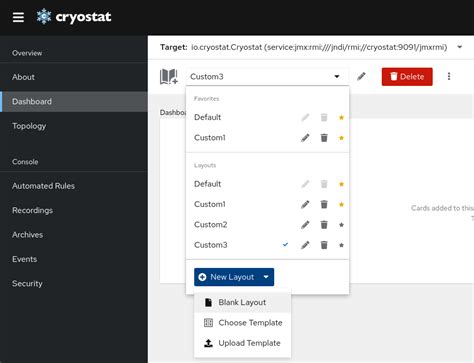Toggle the New Layout caret dropdown
474x363 pixels.
coord(266,277)
